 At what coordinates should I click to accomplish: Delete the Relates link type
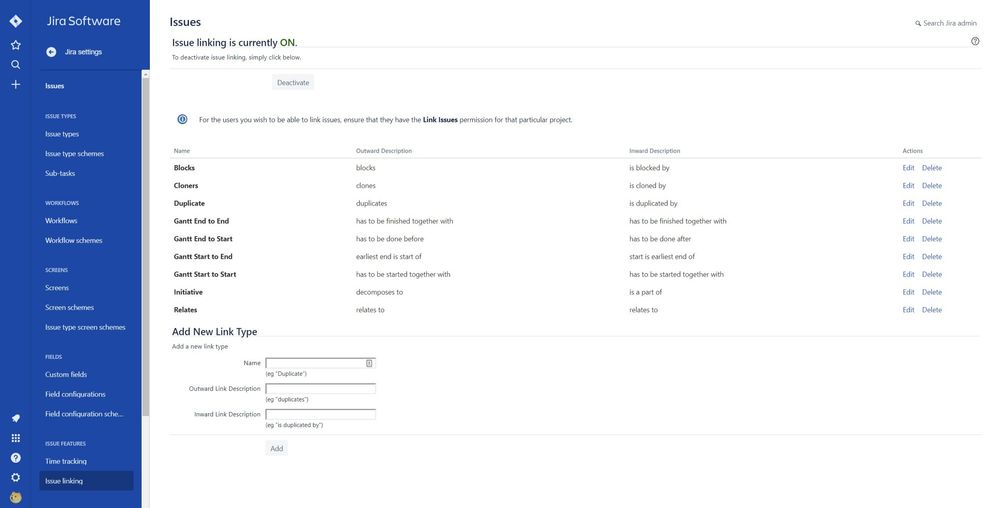(x=931, y=310)
